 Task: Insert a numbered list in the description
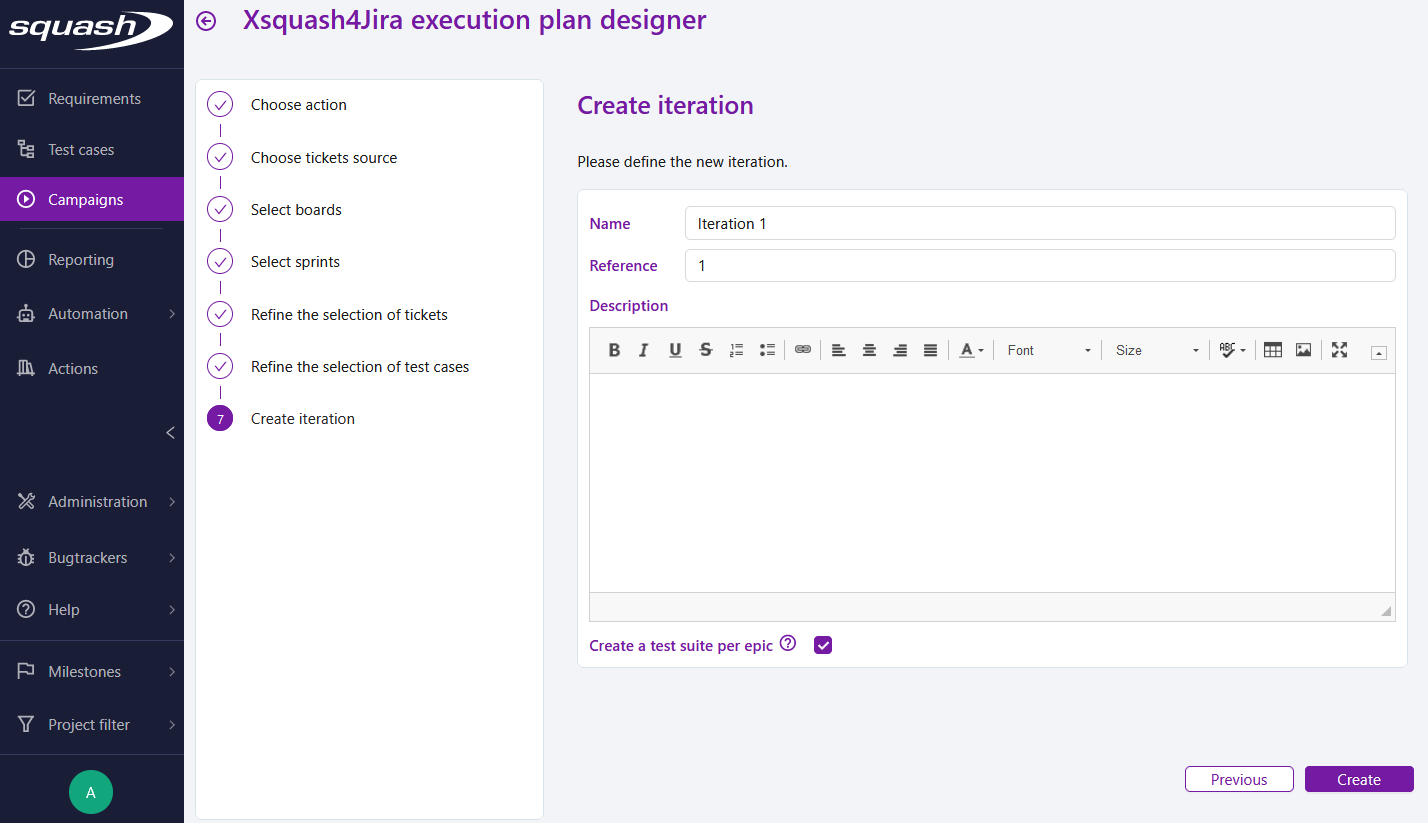pyautogui.click(x=737, y=349)
